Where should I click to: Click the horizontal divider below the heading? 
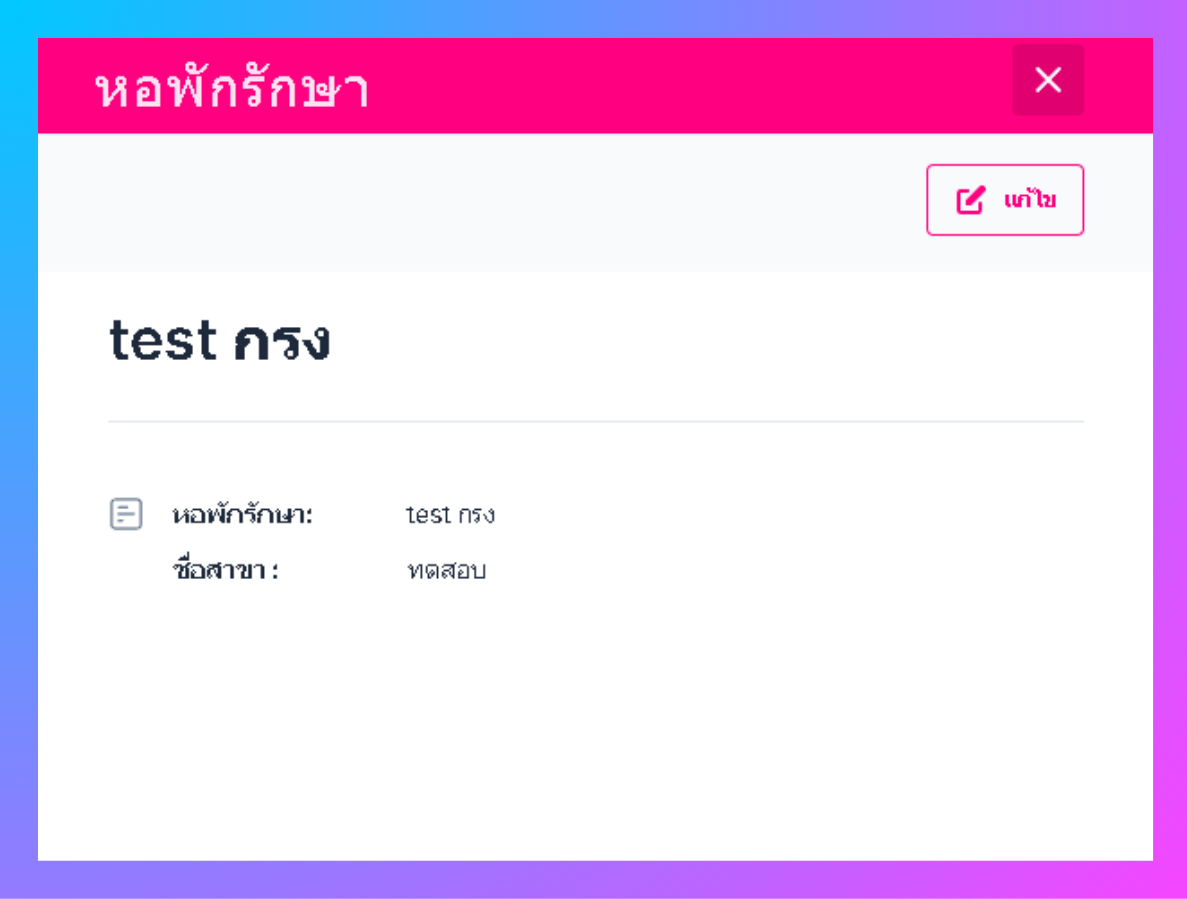(595, 422)
